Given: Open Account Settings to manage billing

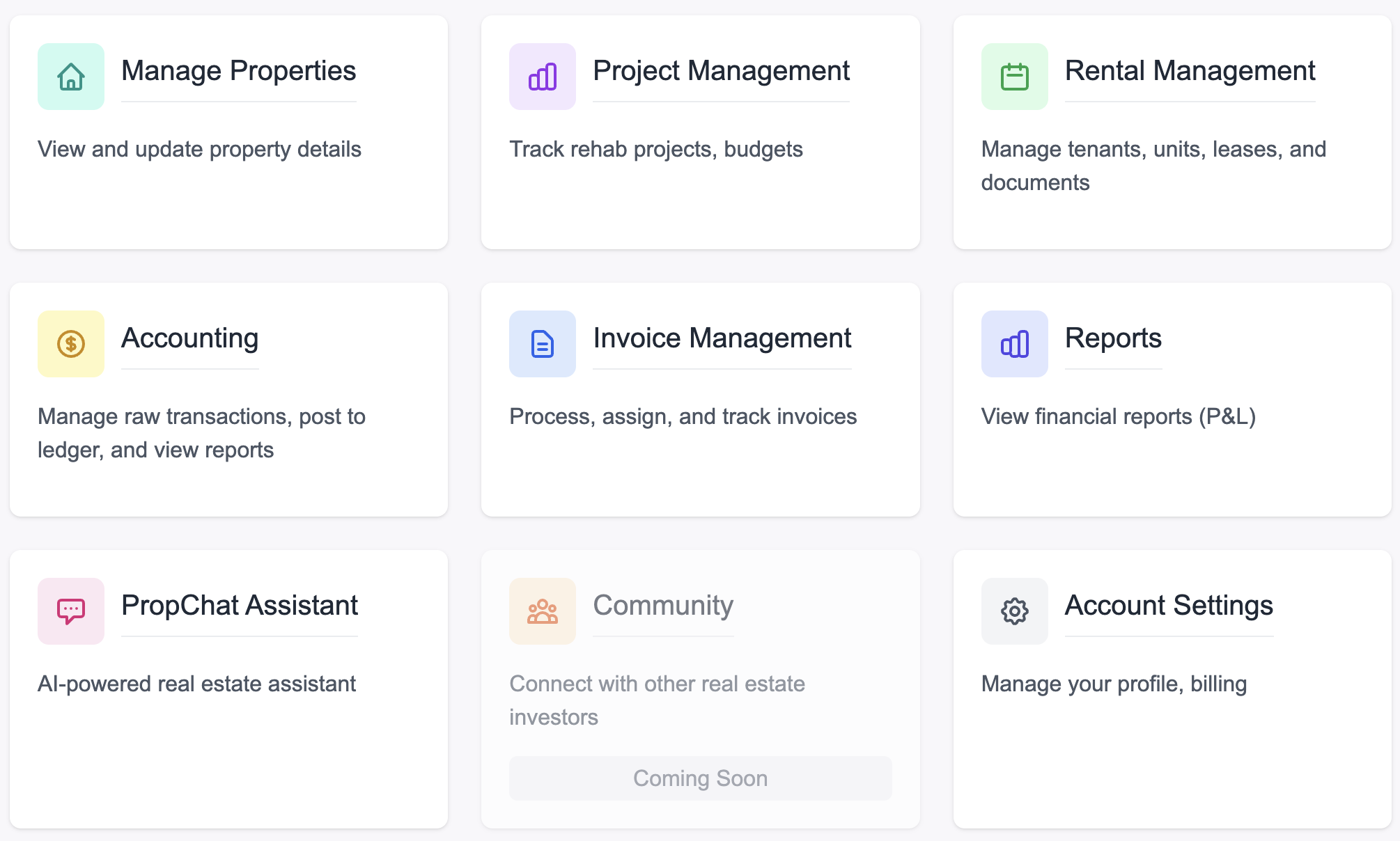Looking at the screenshot, I should (1168, 606).
